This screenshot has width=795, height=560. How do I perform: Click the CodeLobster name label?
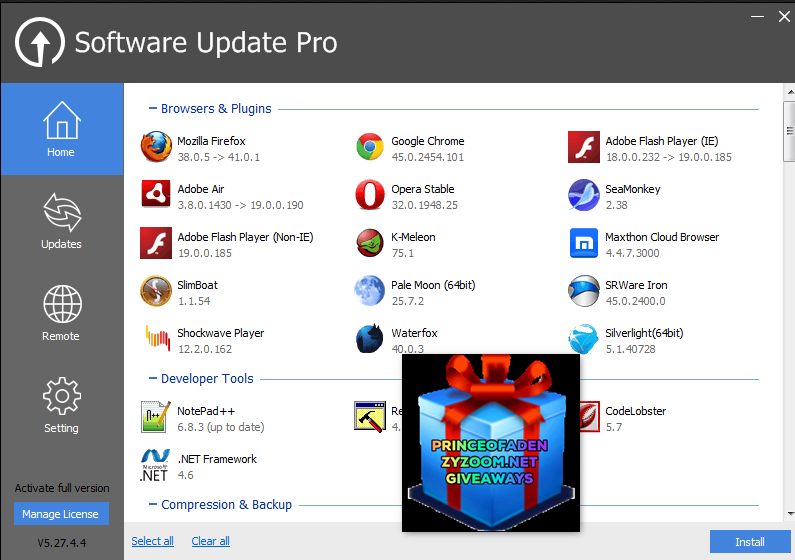click(635, 411)
